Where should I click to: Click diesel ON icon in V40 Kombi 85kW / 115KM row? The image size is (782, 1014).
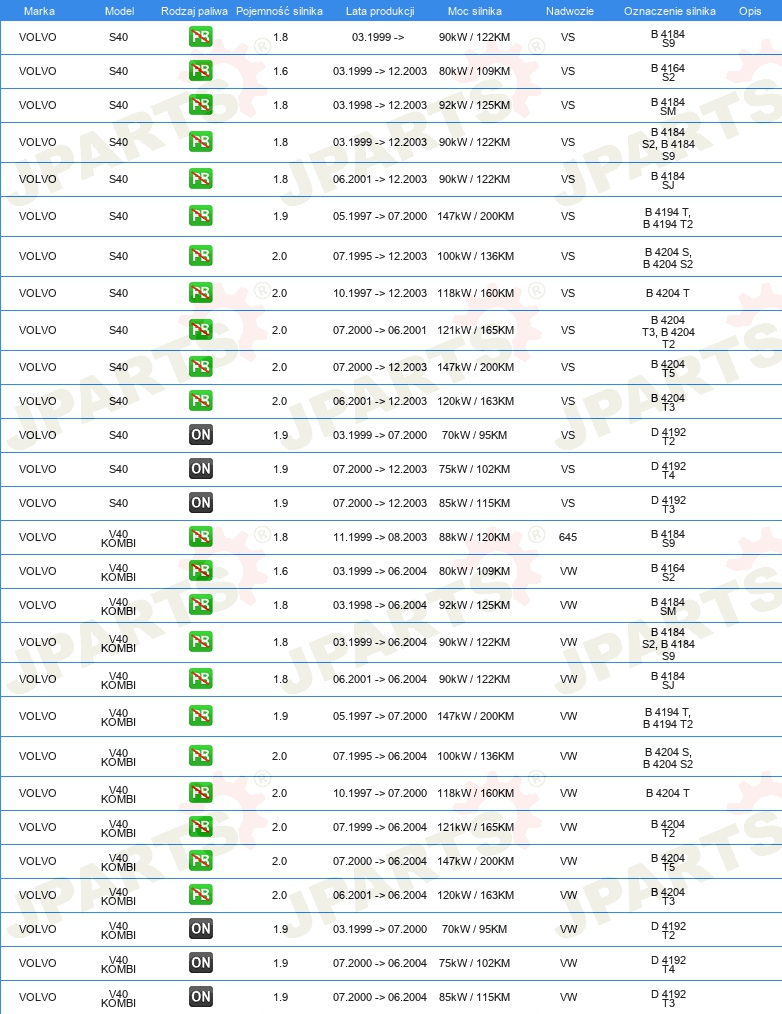click(201, 997)
